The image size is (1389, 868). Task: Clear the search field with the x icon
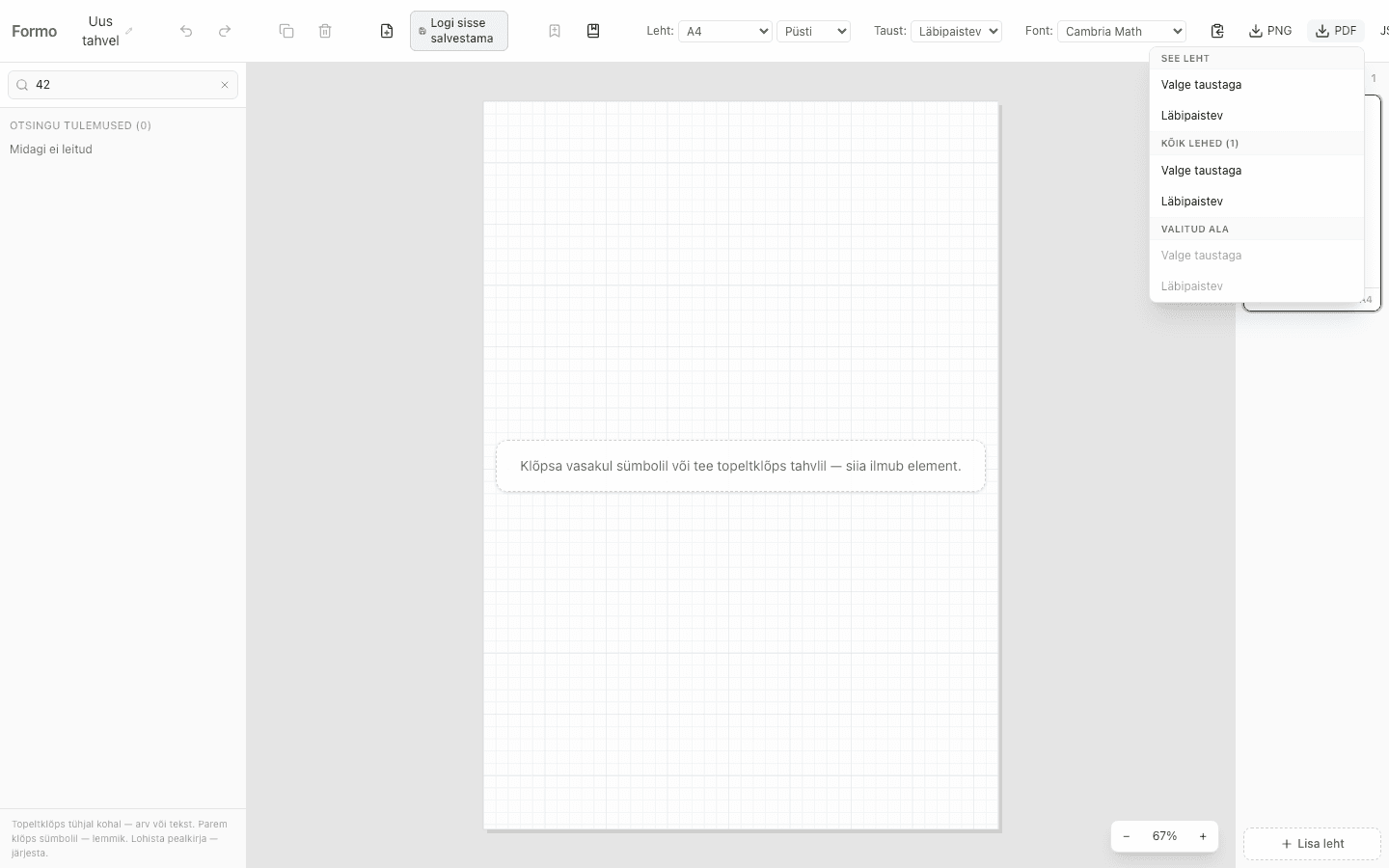pos(225,85)
